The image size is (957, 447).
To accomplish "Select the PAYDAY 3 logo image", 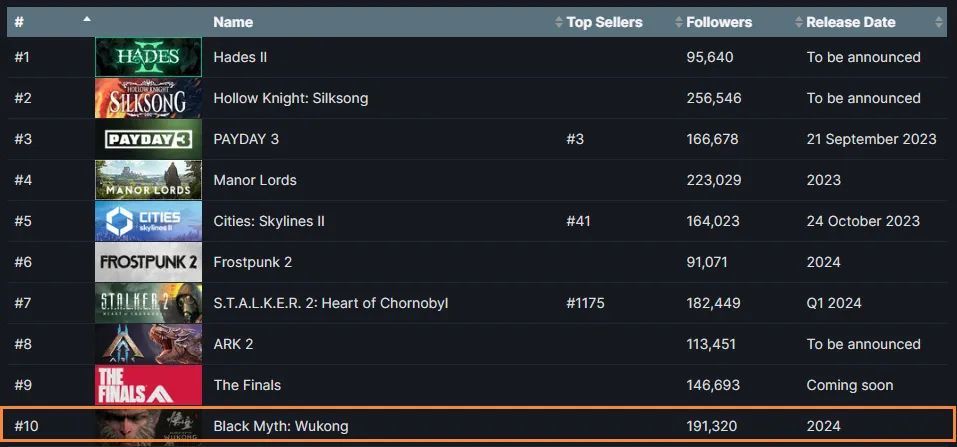I will coord(148,139).
